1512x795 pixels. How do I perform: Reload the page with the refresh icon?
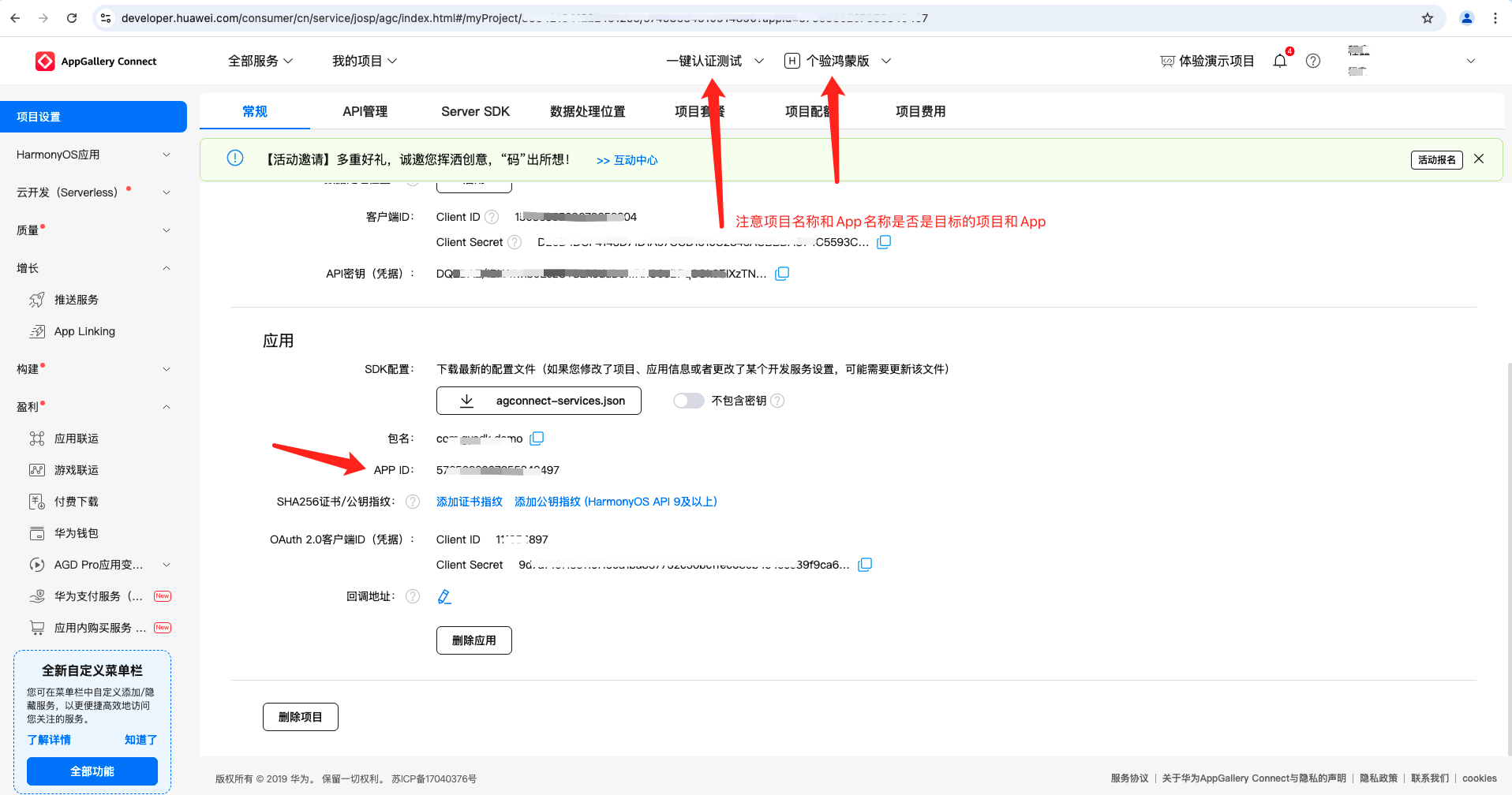click(x=72, y=18)
